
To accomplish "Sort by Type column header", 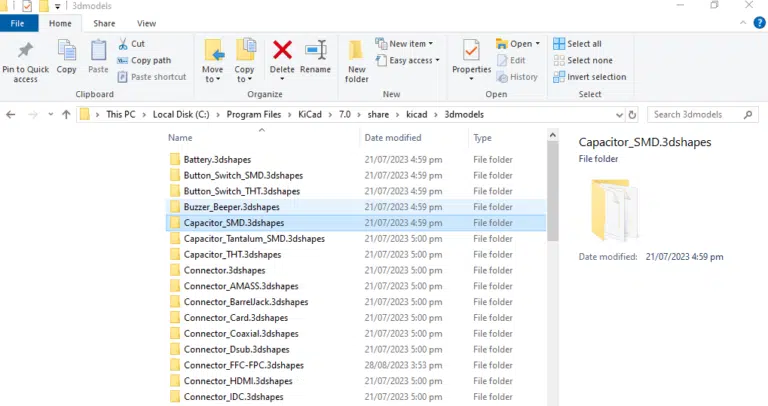I will pos(482,138).
